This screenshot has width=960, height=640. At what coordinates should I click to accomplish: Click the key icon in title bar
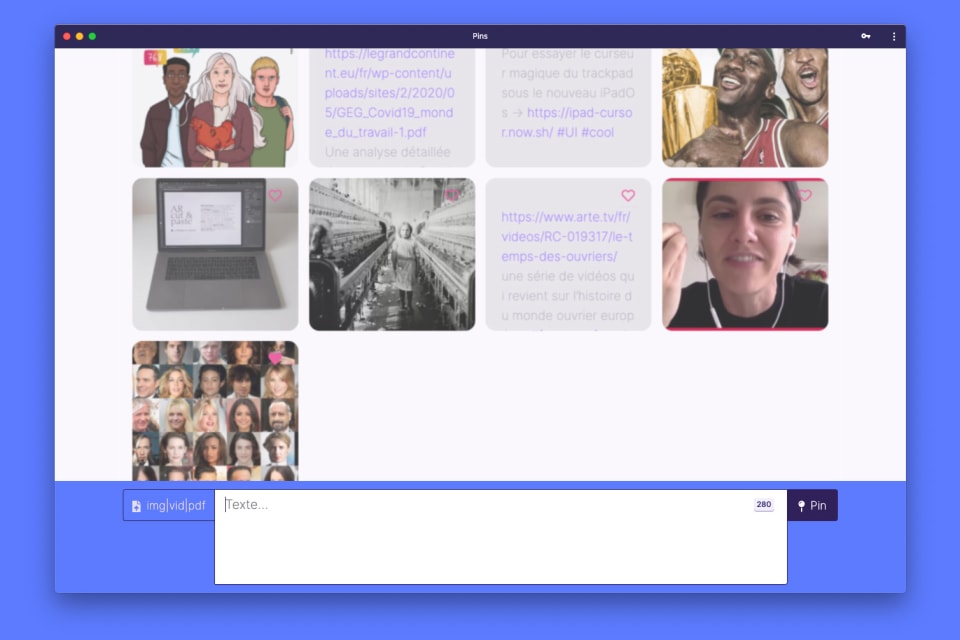(x=865, y=36)
